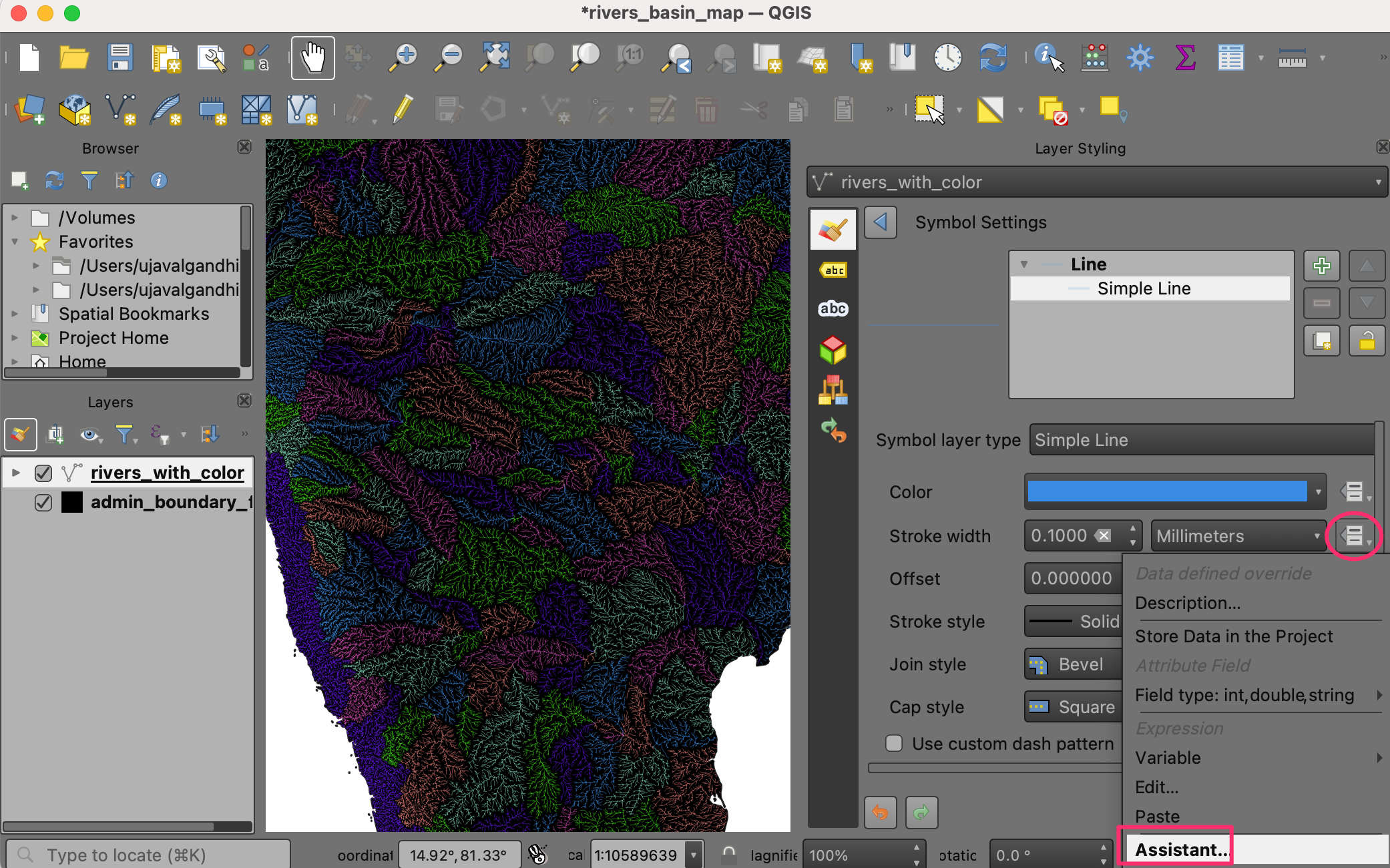Click the Zoom Full extent icon
This screenshot has width=1390, height=868.
[x=495, y=58]
